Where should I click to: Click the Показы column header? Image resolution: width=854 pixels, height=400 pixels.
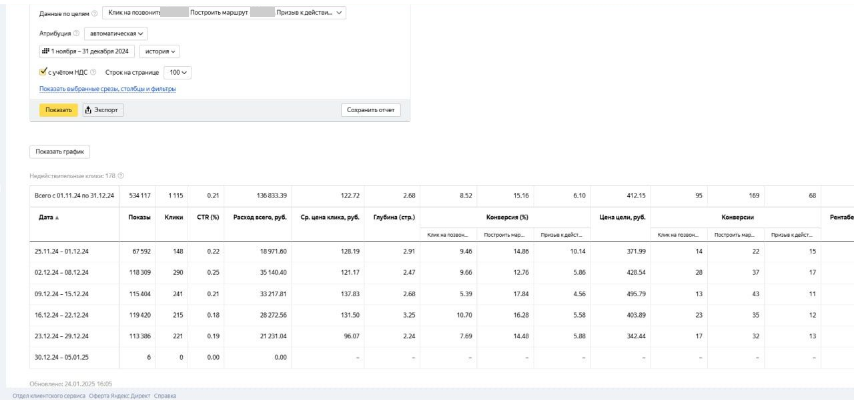point(139,217)
